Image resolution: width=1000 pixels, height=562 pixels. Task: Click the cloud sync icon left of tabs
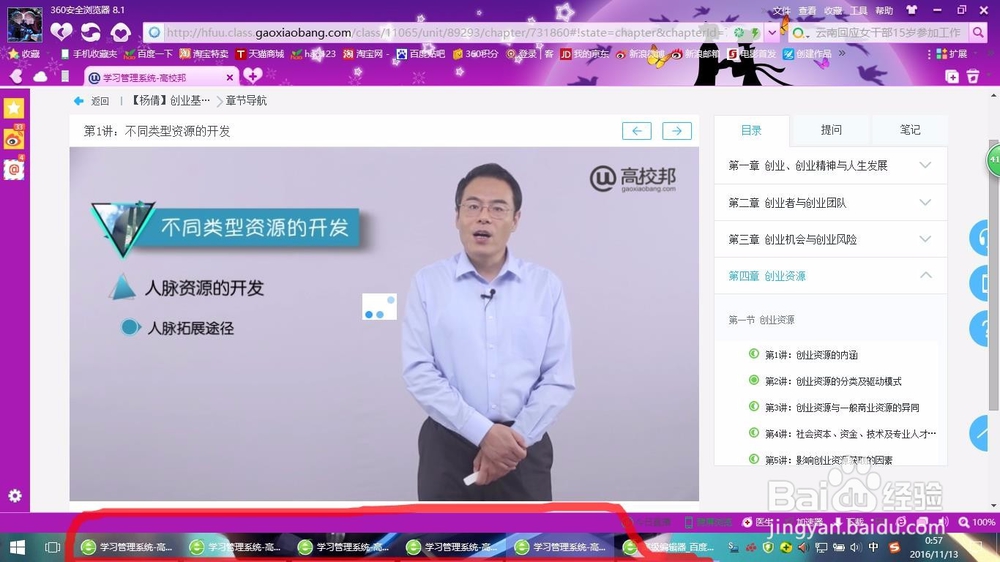click(40, 77)
